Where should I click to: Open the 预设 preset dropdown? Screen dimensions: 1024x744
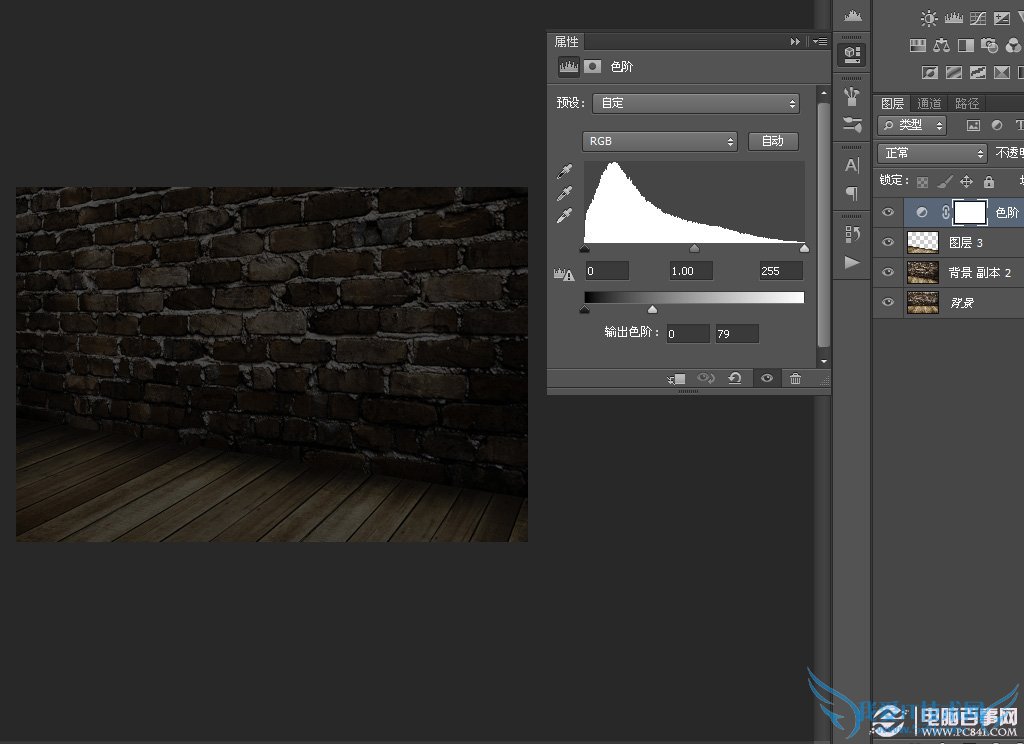pos(696,103)
